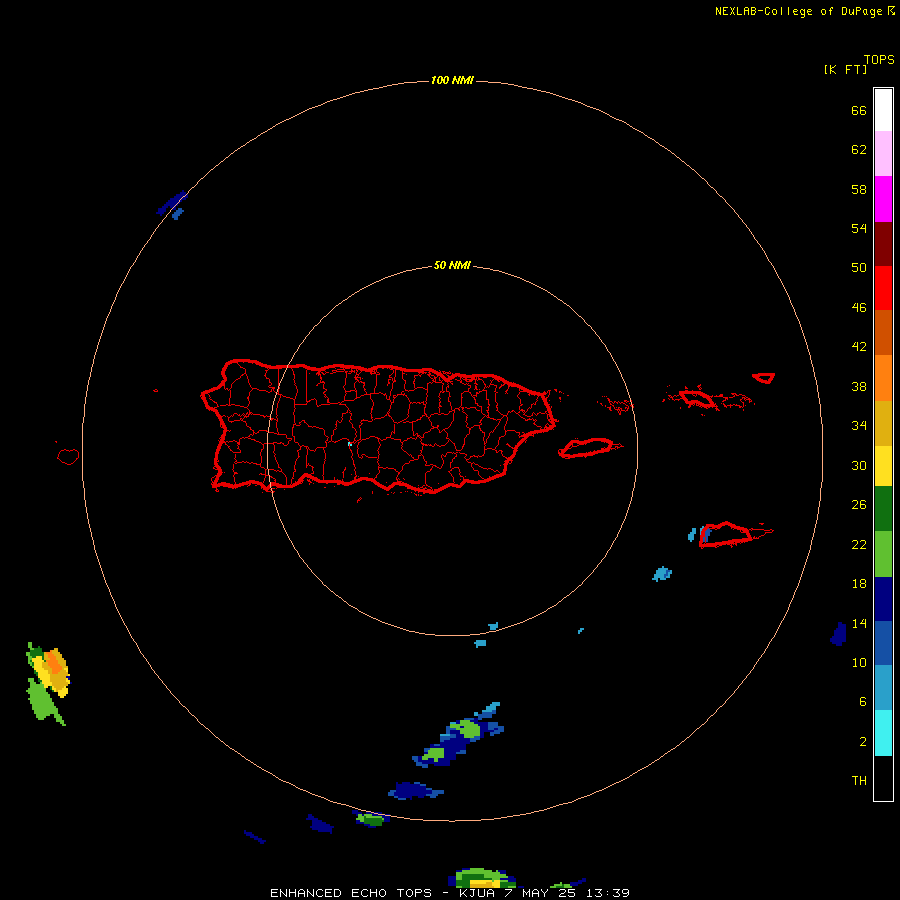This screenshot has height=900, width=900.
Task: Click the cyan 10 kft legend swatch
Action: tap(883, 733)
